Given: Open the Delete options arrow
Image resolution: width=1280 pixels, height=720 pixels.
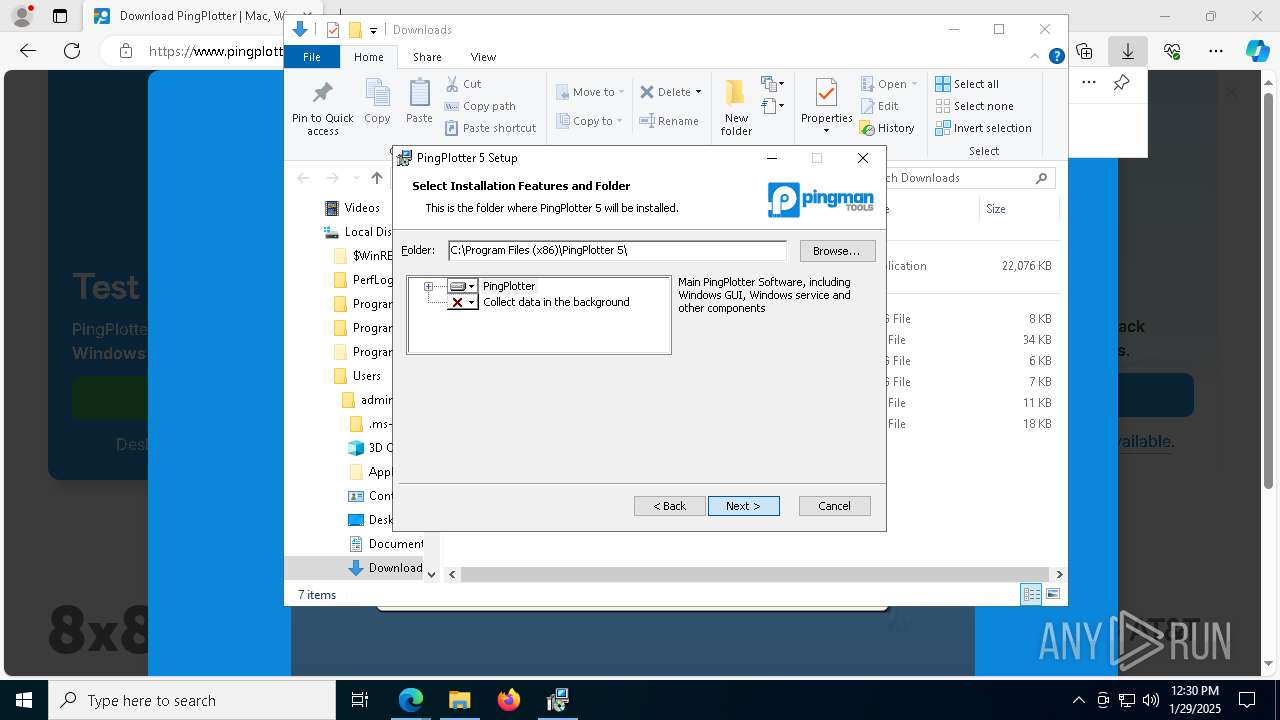Looking at the screenshot, I should [x=698, y=92].
